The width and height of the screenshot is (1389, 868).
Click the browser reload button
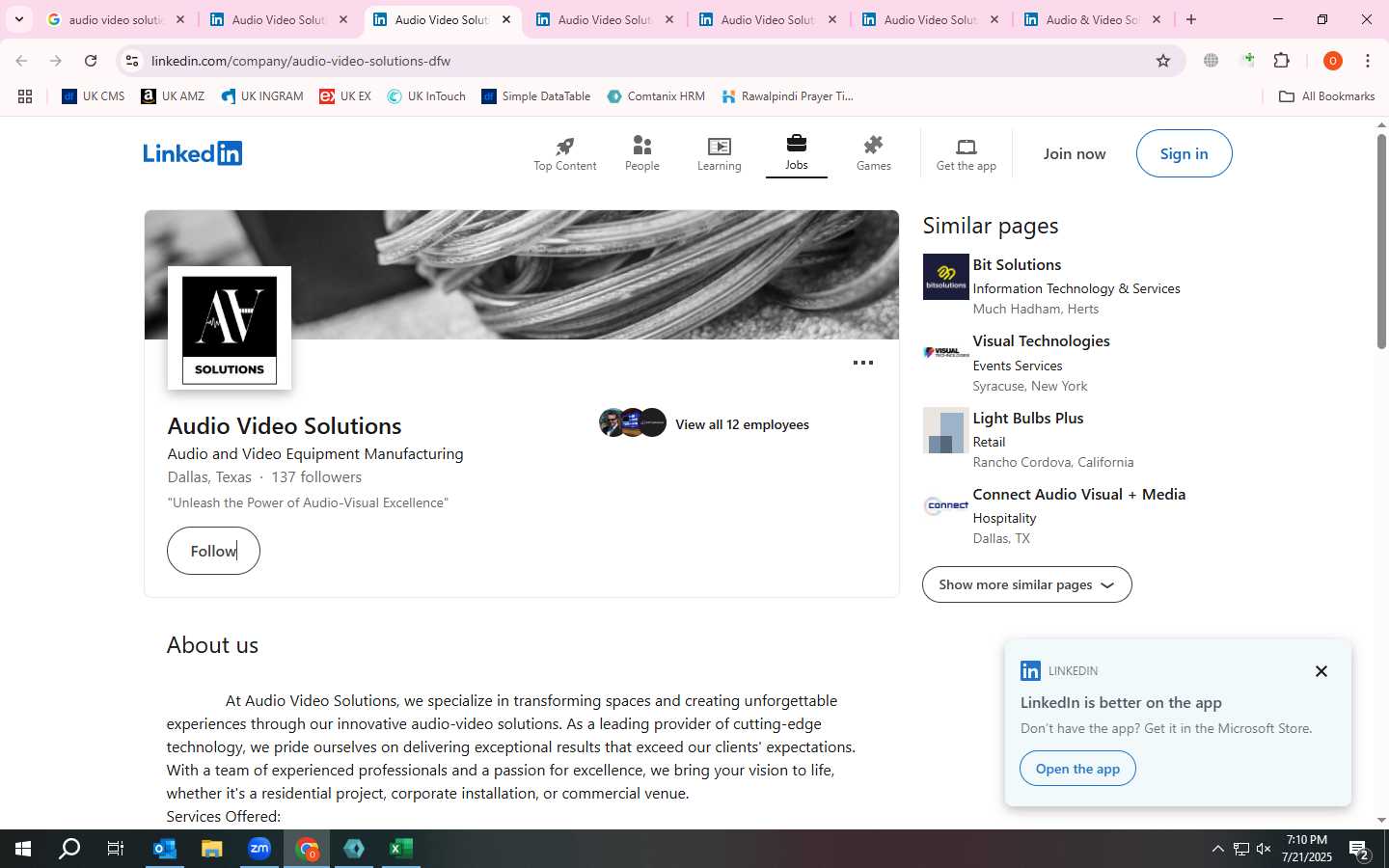click(x=91, y=61)
